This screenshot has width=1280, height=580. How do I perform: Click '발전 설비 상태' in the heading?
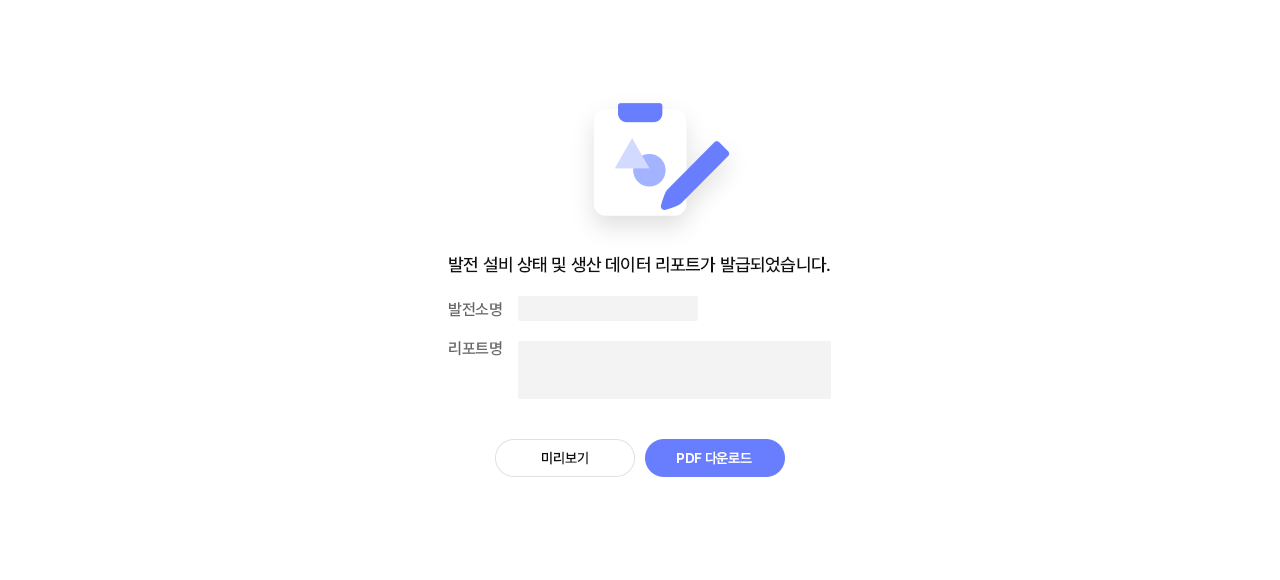(x=496, y=265)
